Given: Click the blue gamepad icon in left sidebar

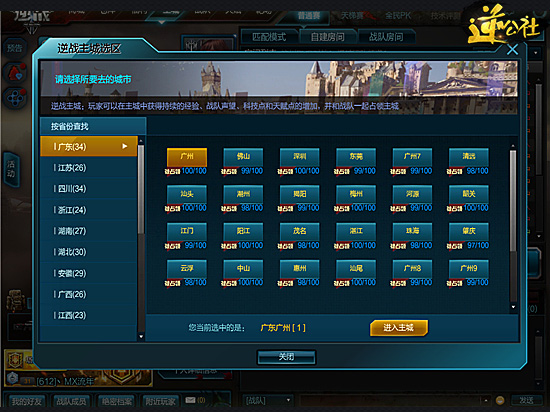Looking at the screenshot, I should point(15,98).
